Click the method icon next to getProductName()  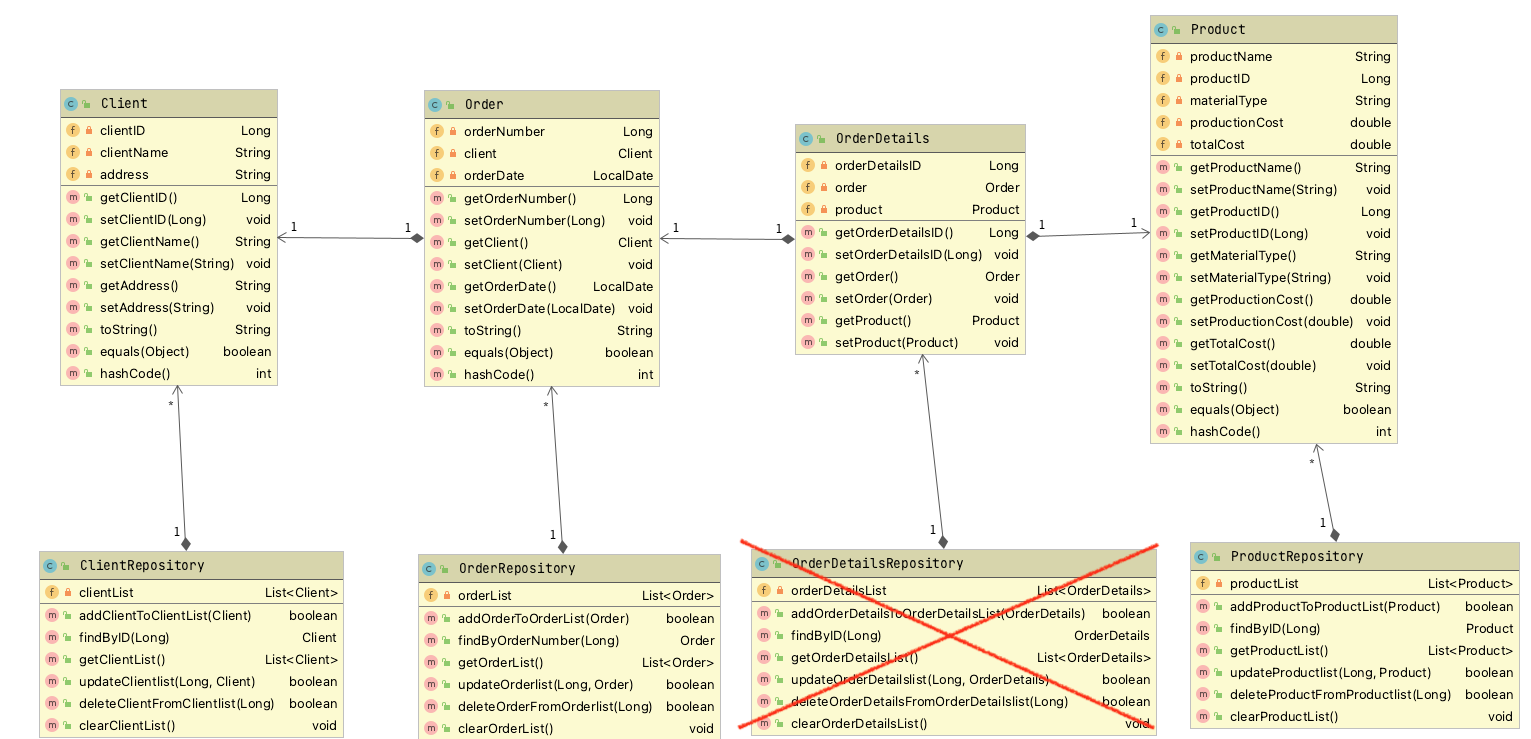[1163, 167]
